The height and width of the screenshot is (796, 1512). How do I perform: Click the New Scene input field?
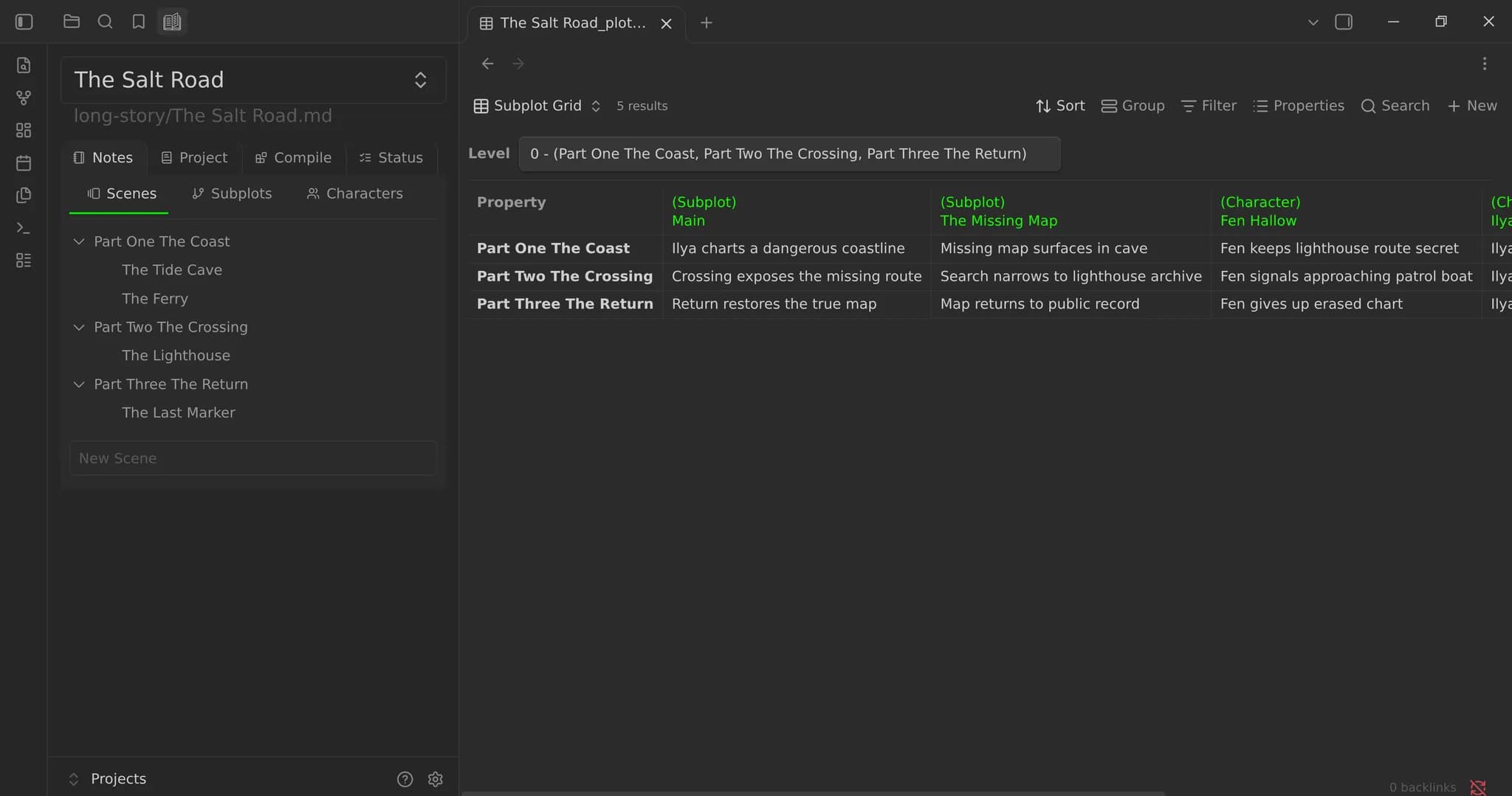tap(253, 459)
